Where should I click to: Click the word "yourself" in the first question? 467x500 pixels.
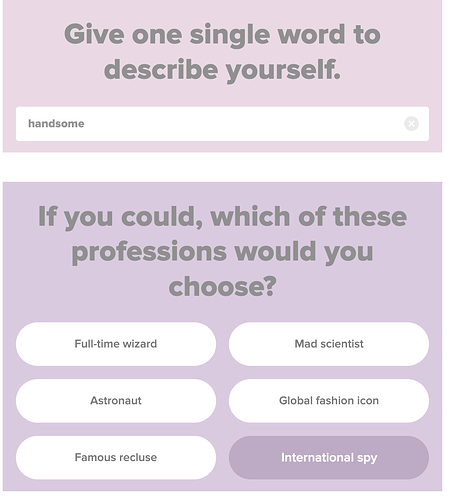pos(283,70)
